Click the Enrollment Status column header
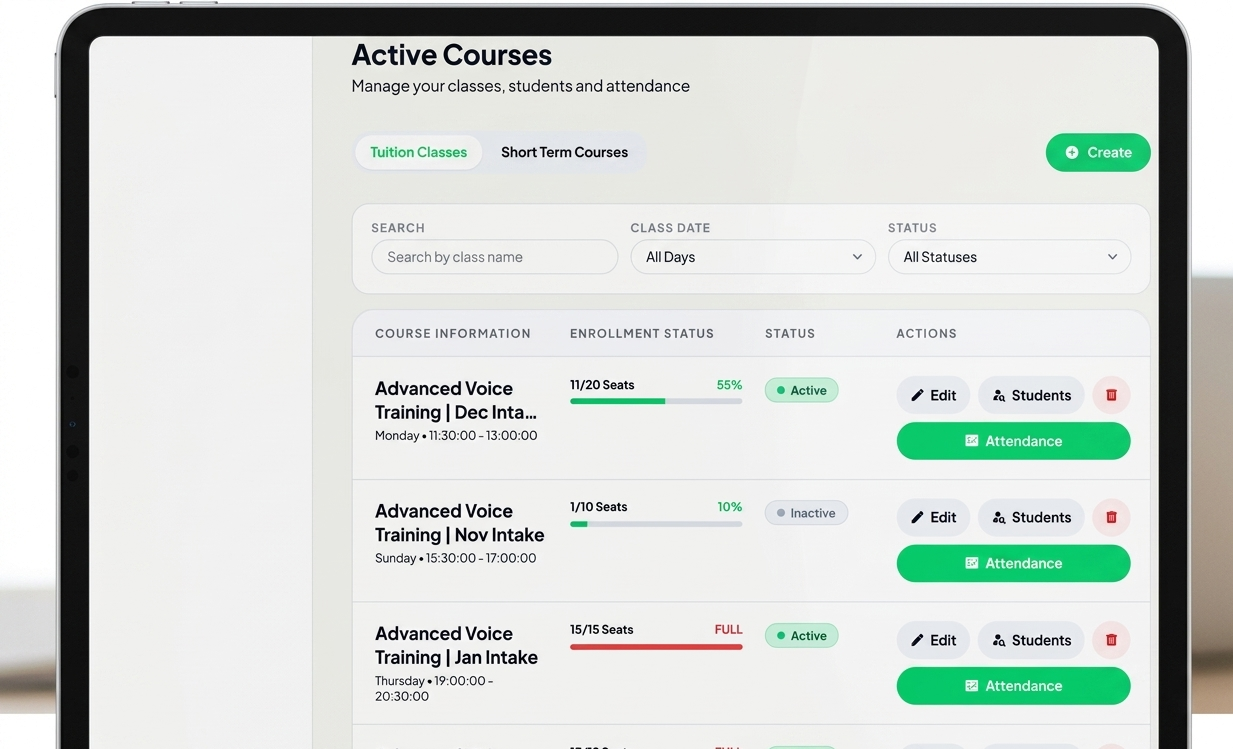Image resolution: width=1233 pixels, height=749 pixels. point(642,333)
